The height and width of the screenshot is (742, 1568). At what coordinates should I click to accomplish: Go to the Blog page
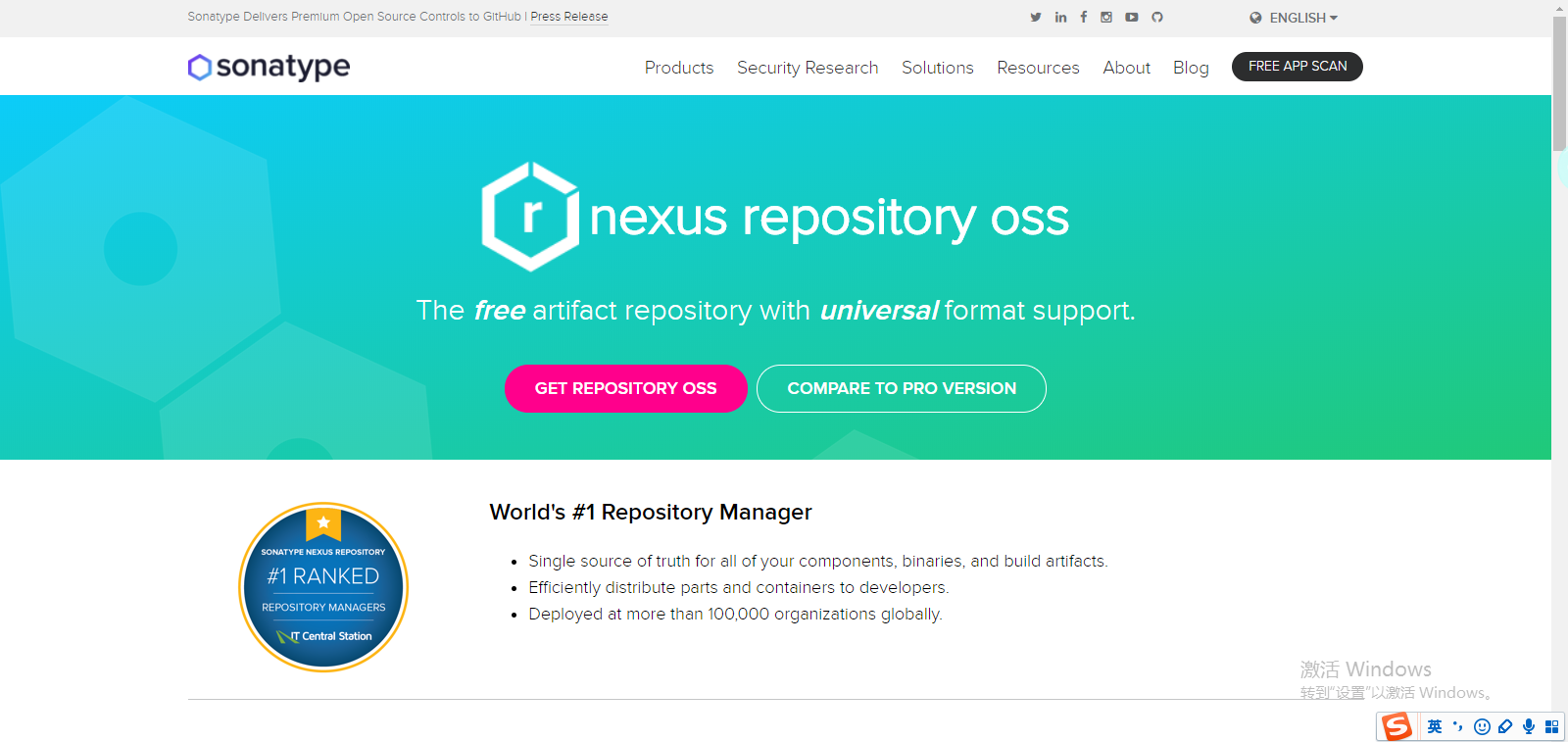click(1191, 68)
